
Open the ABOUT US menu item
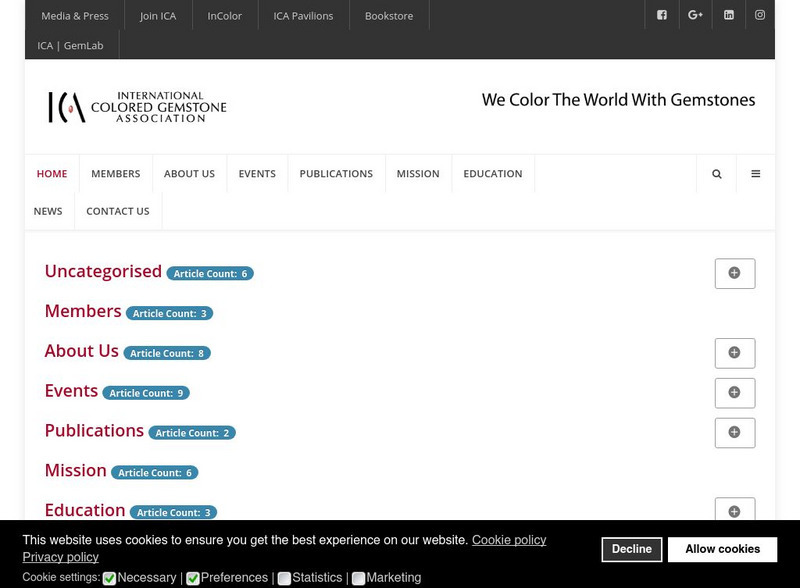click(189, 174)
